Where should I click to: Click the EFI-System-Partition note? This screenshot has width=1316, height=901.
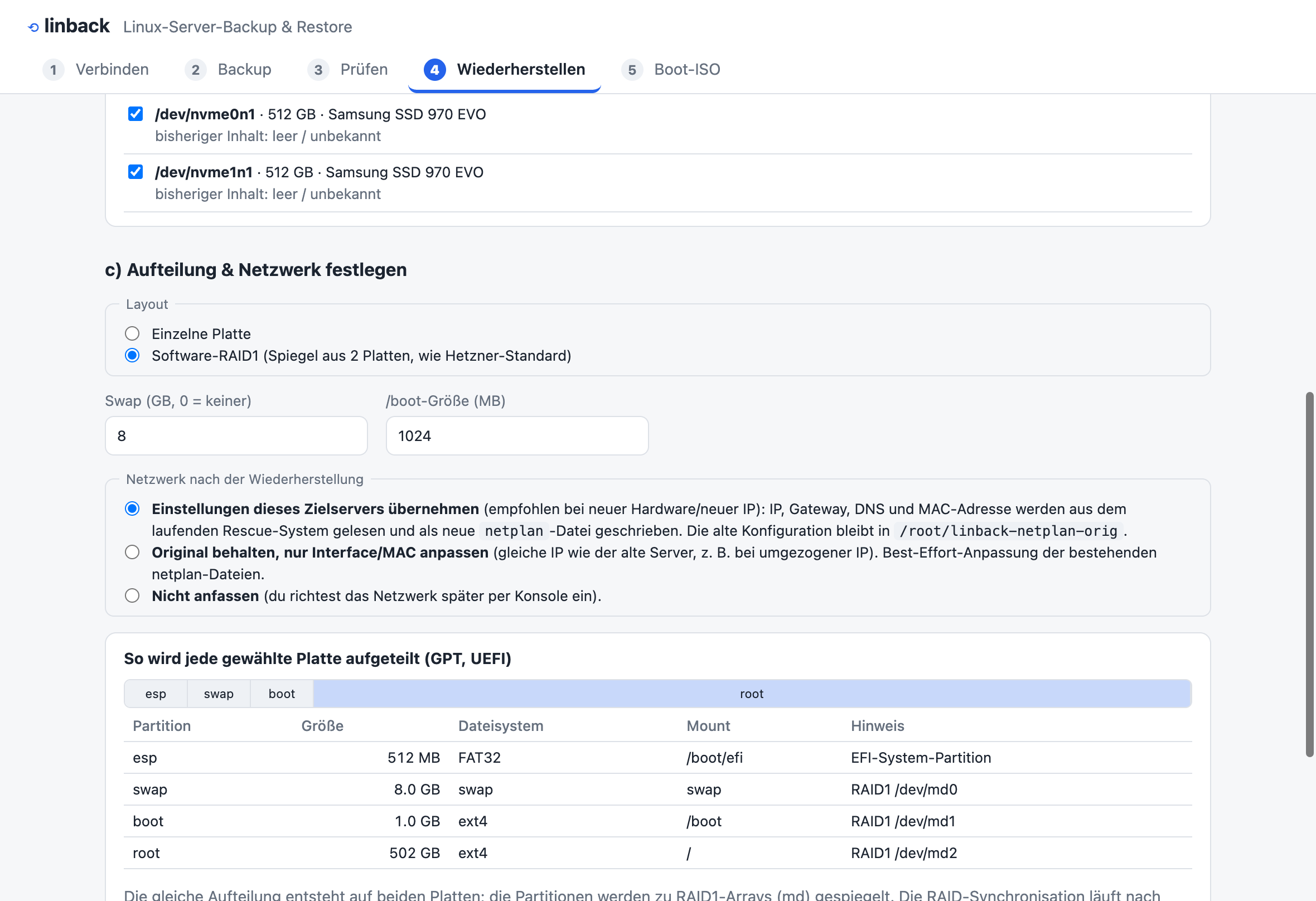(x=921, y=758)
